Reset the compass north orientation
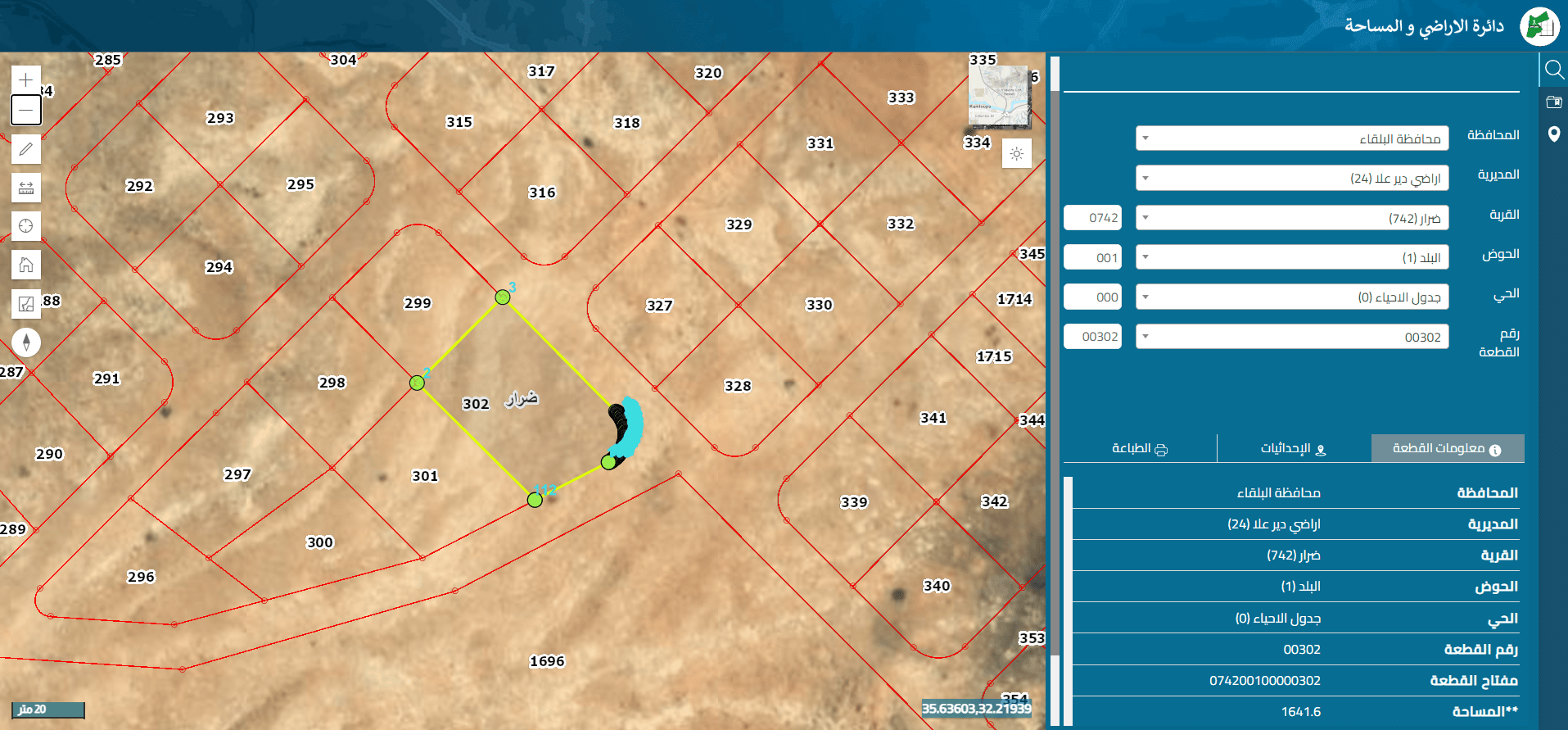Viewport: 1568px width, 730px height. point(26,342)
